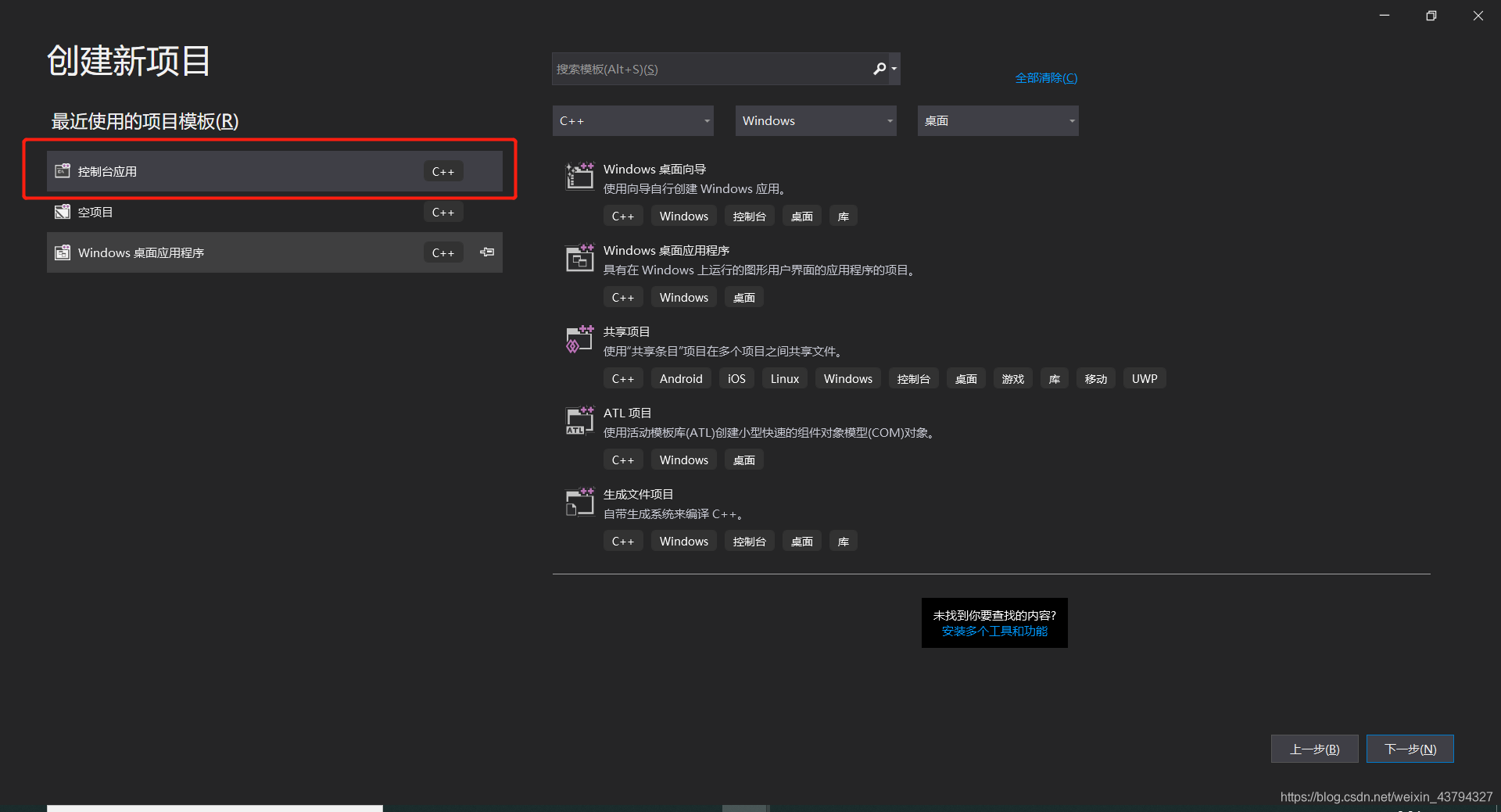Select the Windows 桌面应用程序 title in results list
The height and width of the screenshot is (812, 1501).
[666, 250]
